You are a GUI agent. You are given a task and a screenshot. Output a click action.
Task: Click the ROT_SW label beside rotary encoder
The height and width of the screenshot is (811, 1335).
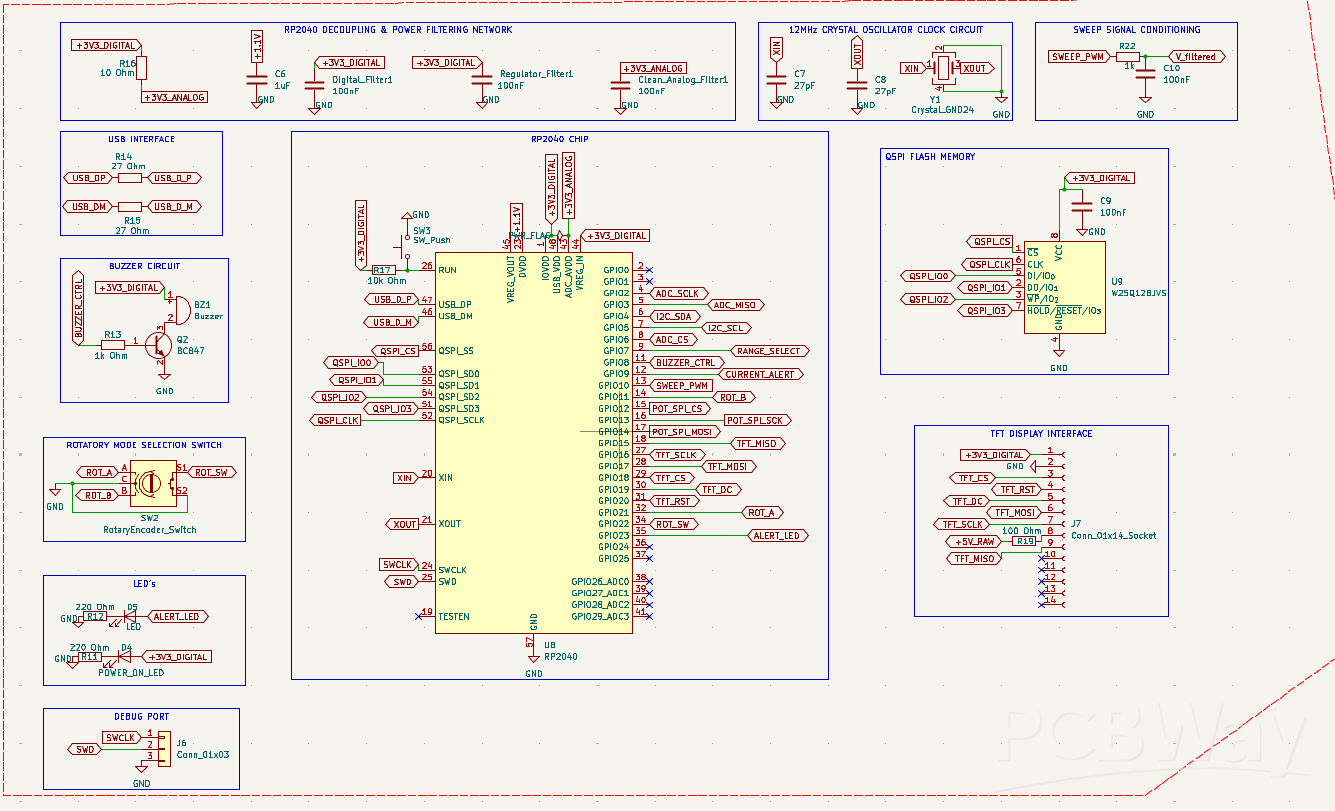[211, 472]
